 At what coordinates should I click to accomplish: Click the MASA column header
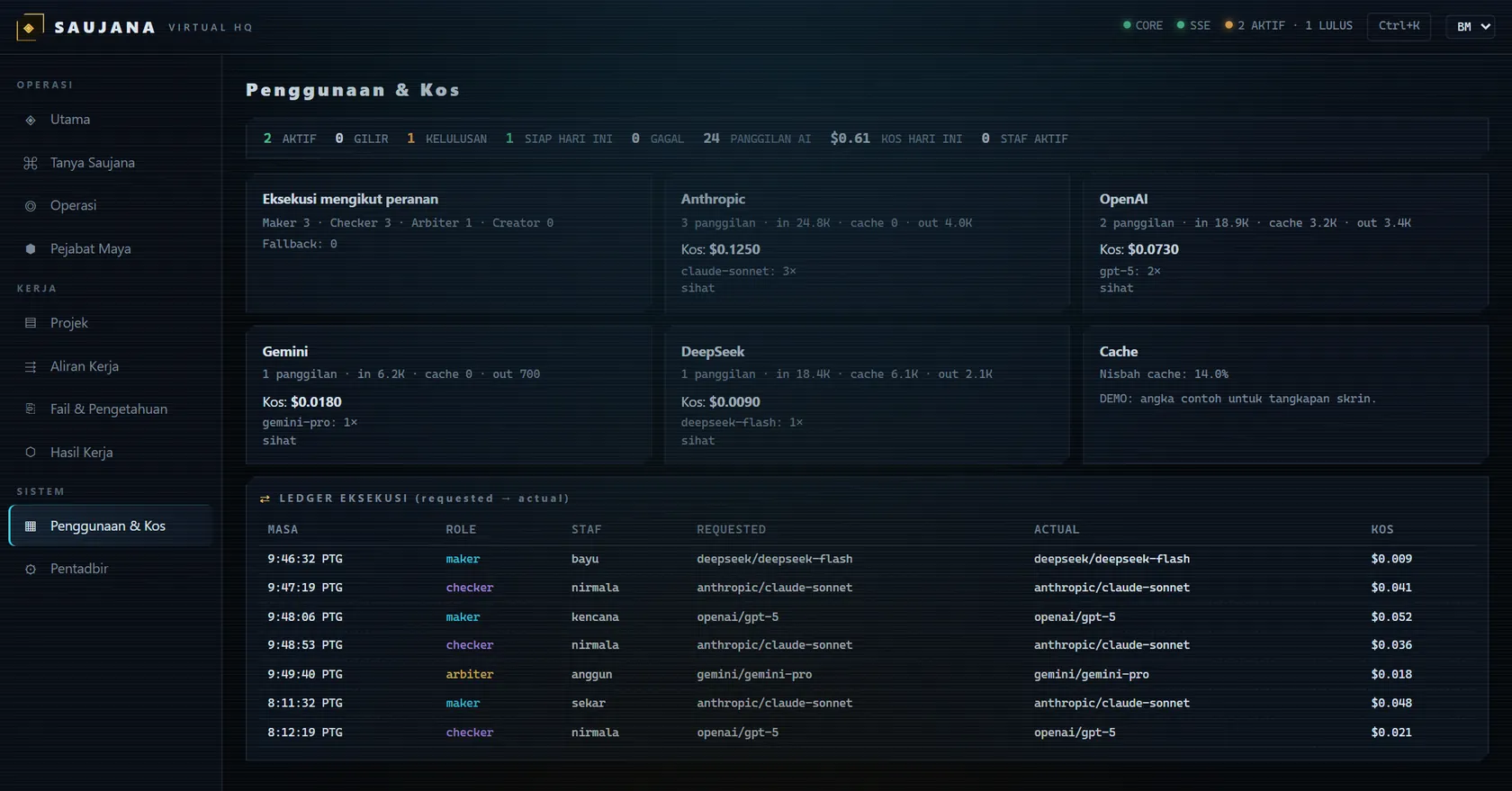pyautogui.click(x=283, y=530)
